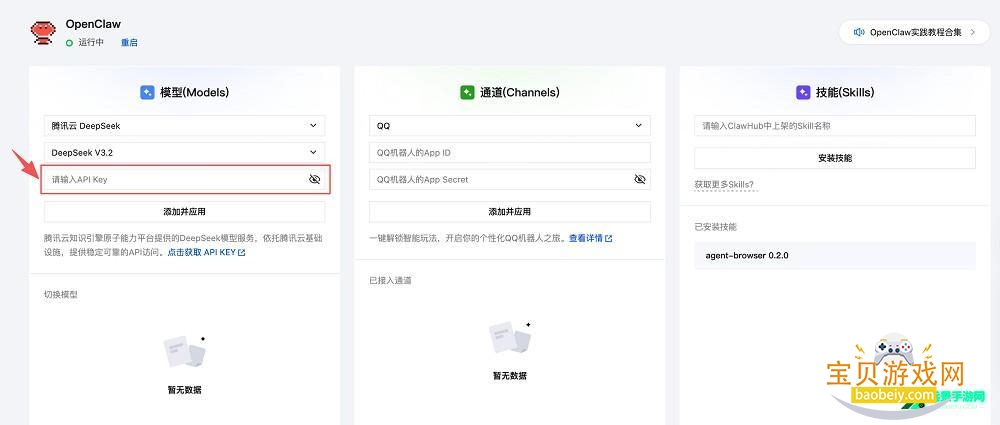Click the OpenClaw title text
The image size is (1000, 425).
(x=93, y=24)
